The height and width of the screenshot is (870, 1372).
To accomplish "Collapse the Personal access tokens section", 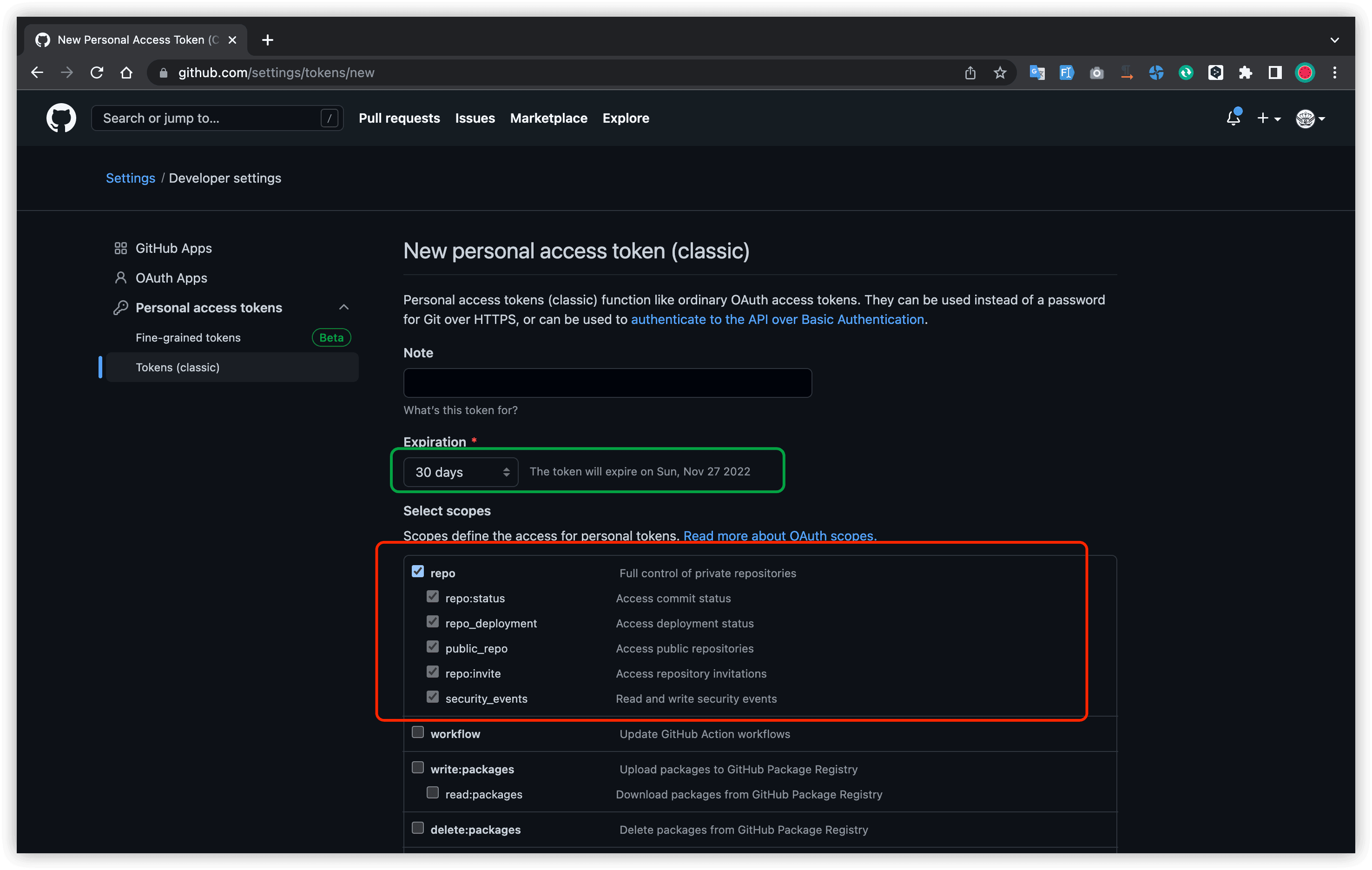I will (x=343, y=307).
